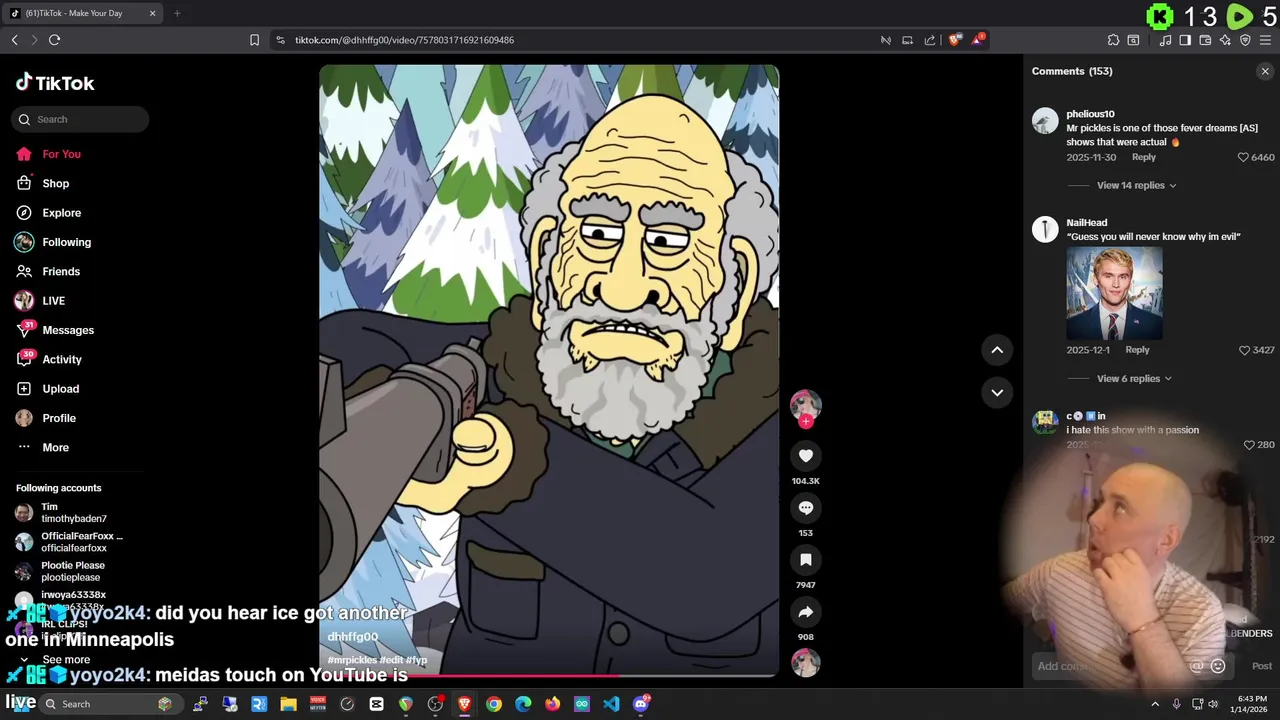This screenshot has width=1280, height=720.
Task: Click phelious10's avatar
Action: (1045, 120)
